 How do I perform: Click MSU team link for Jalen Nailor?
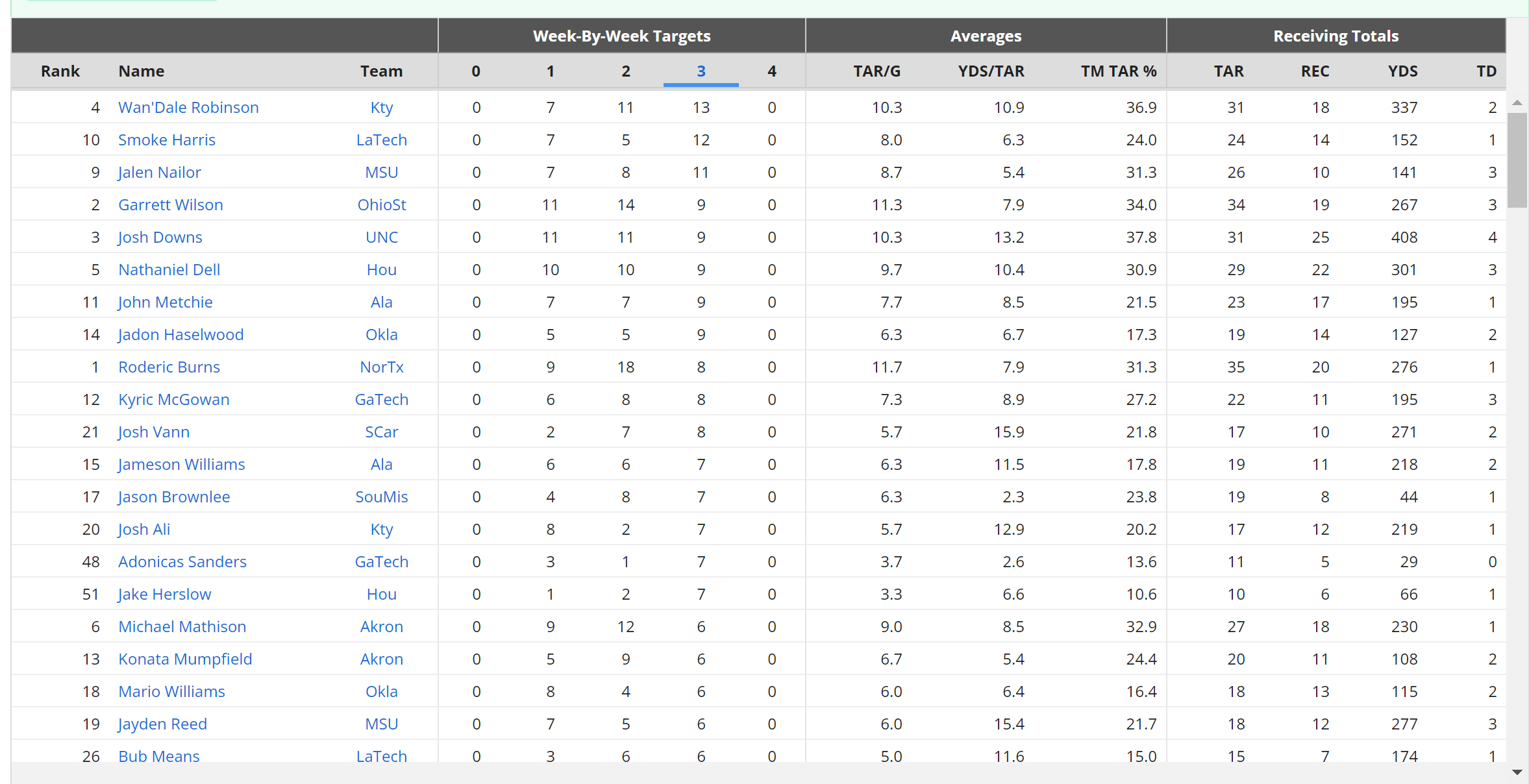(x=382, y=172)
